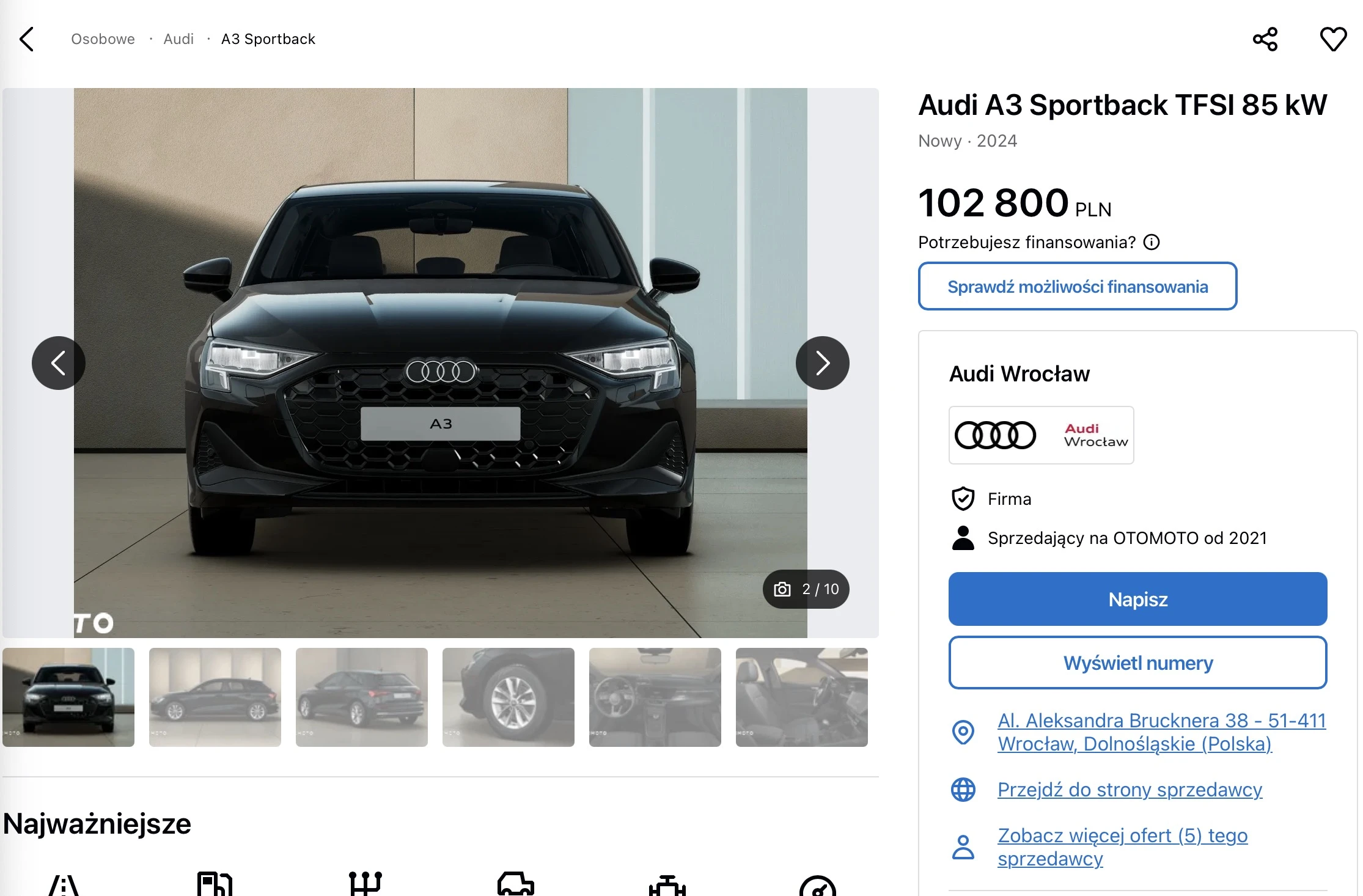The width and height of the screenshot is (1363, 896).
Task: Add listing to favorites with heart icon
Action: [x=1333, y=39]
